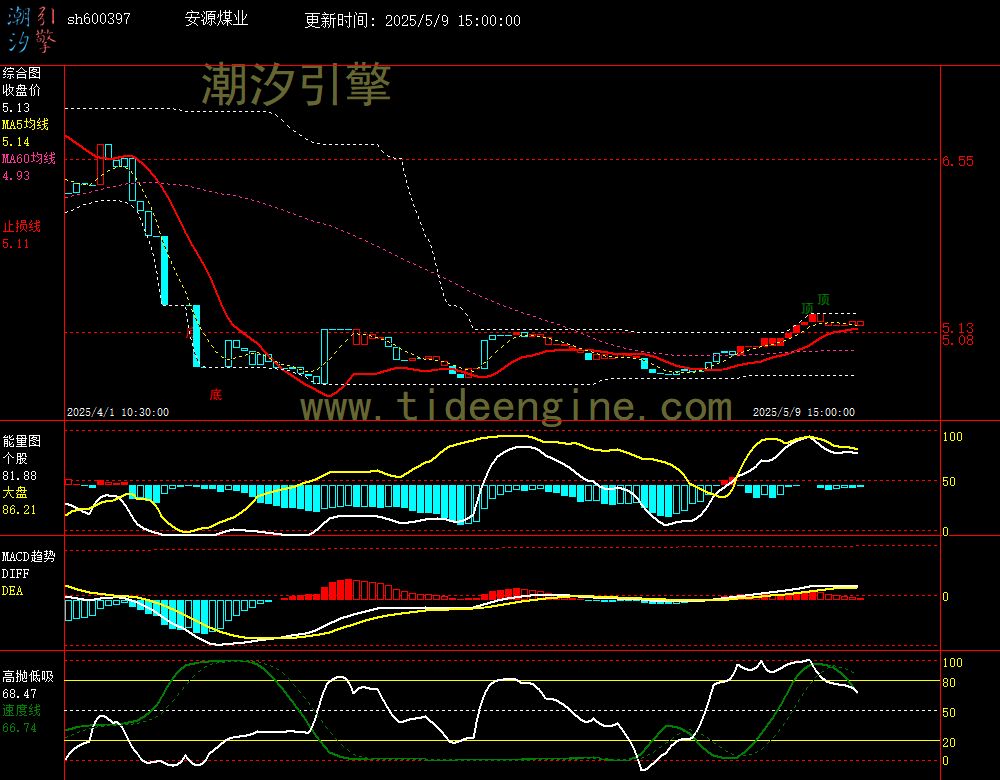Click the 个股 legend label
The width and height of the screenshot is (1000, 780).
(15, 458)
